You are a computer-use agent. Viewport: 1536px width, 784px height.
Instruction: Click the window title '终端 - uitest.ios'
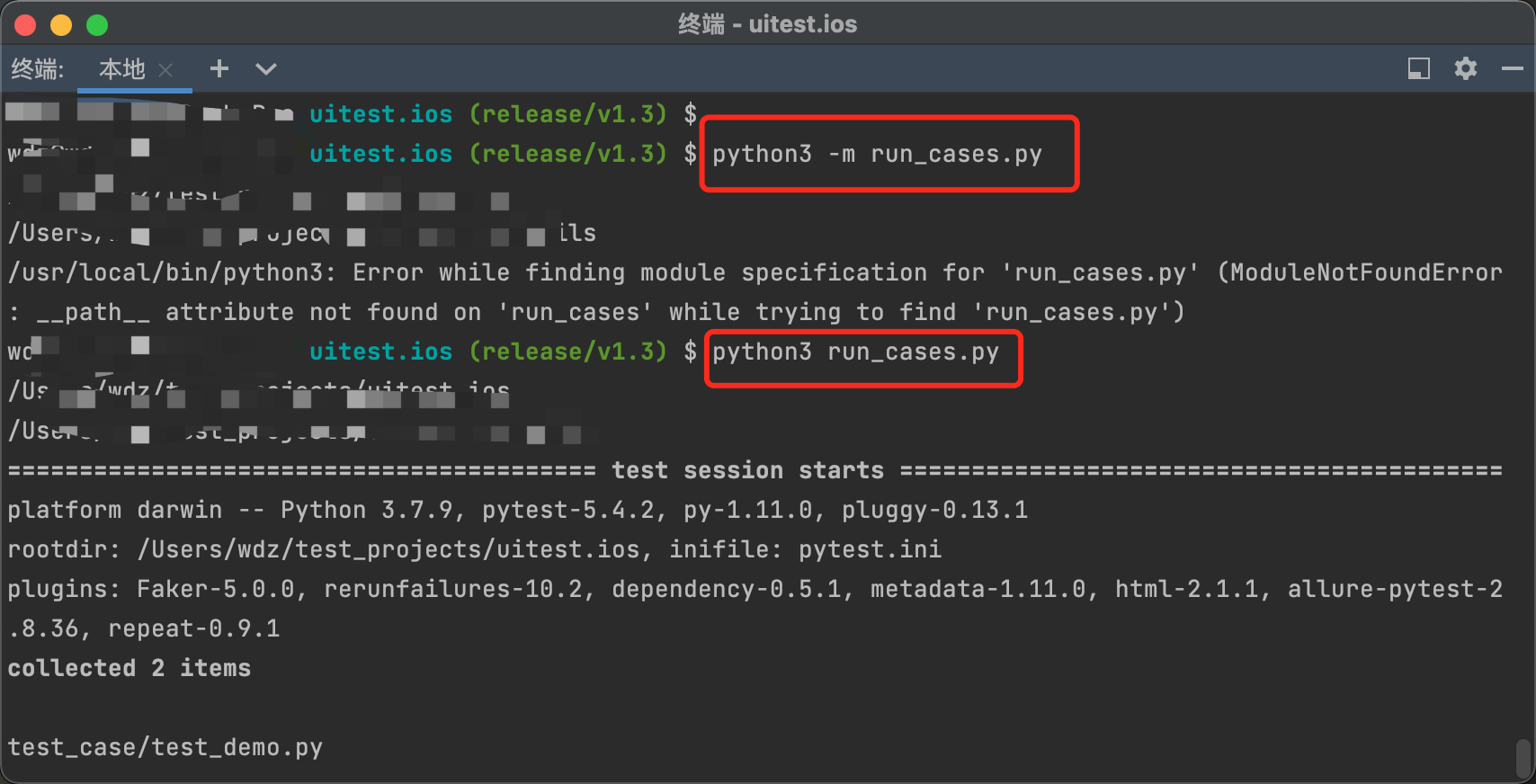coord(768,24)
